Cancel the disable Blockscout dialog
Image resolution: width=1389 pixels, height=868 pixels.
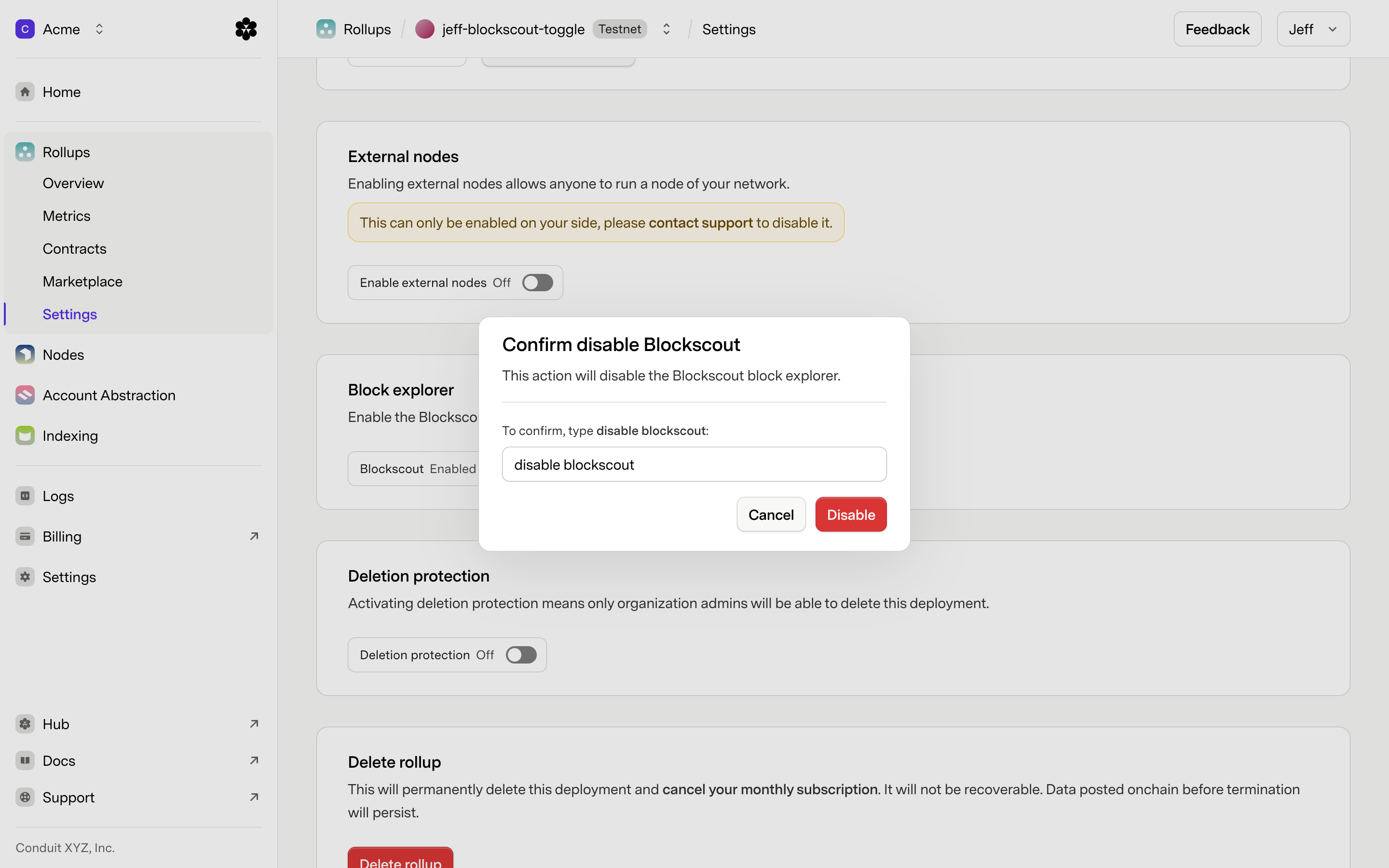click(x=771, y=515)
